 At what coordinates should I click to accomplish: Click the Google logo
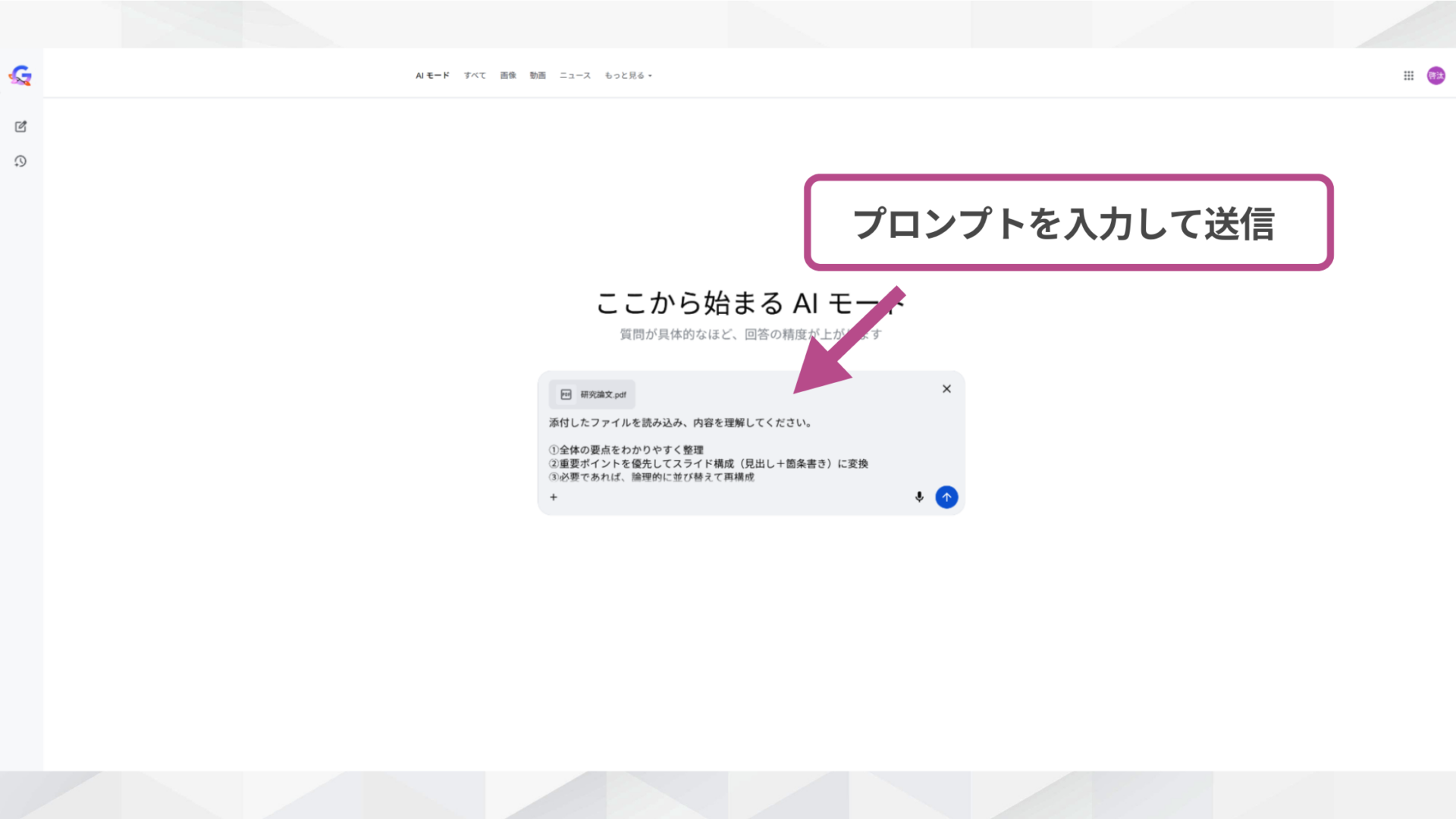(19, 75)
